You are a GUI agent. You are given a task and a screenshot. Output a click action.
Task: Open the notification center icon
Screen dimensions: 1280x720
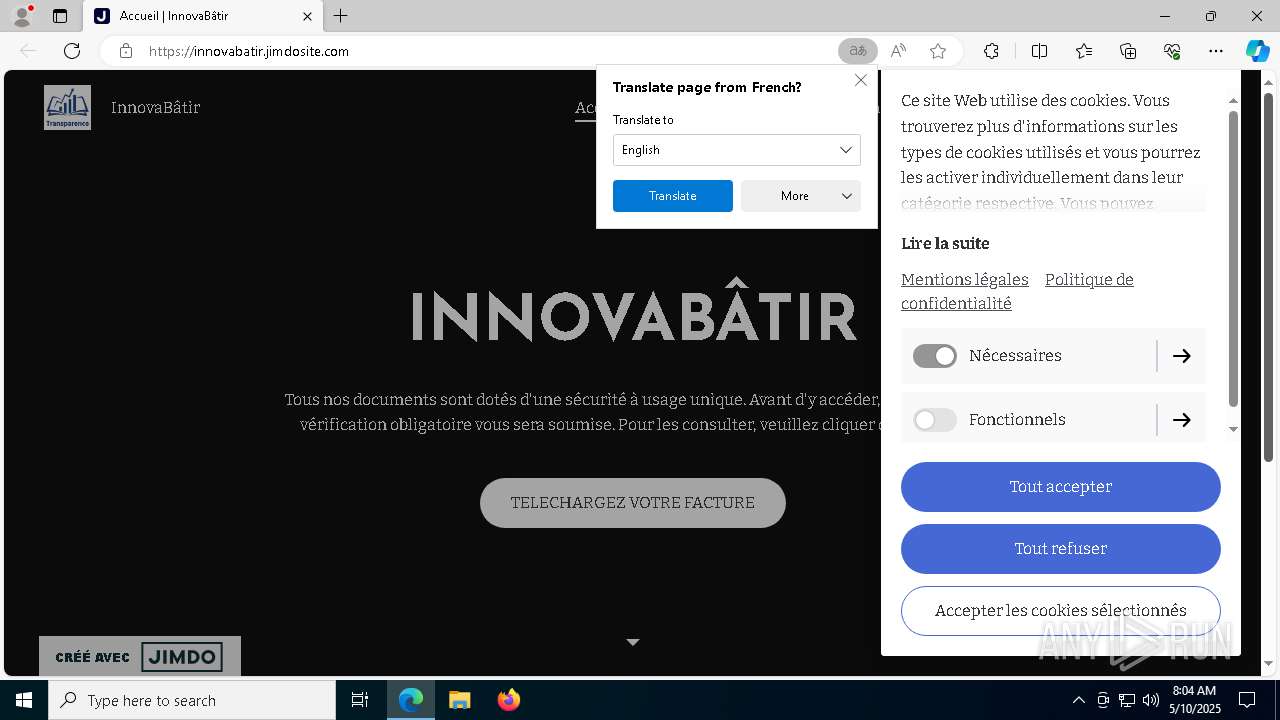coord(1247,700)
